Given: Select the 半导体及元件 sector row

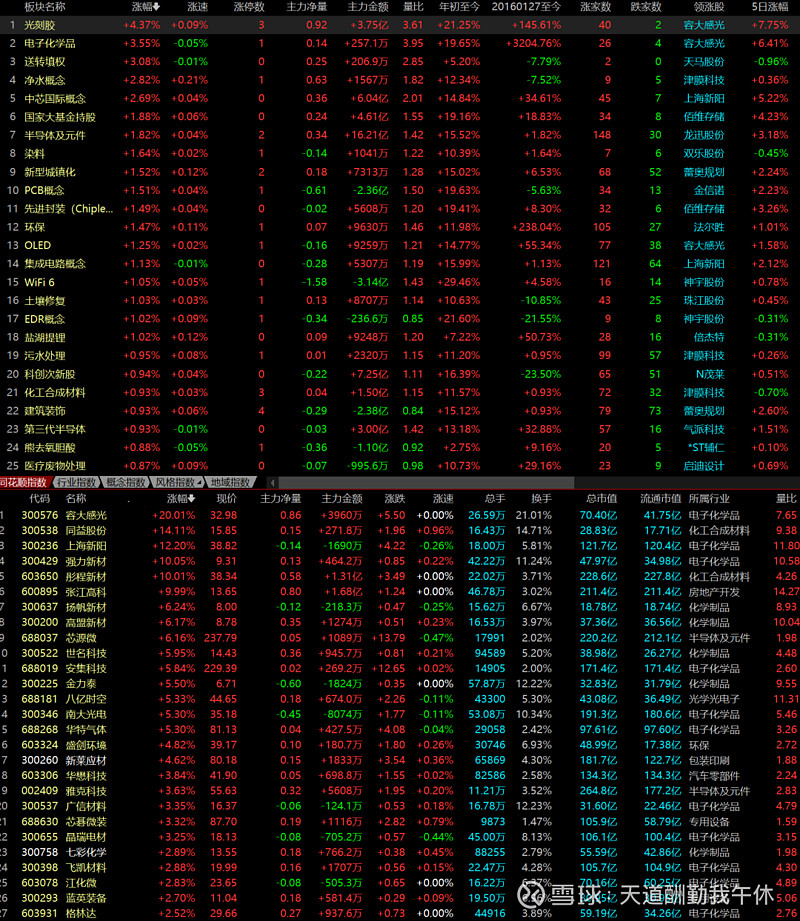Looking at the screenshot, I should click(400, 135).
